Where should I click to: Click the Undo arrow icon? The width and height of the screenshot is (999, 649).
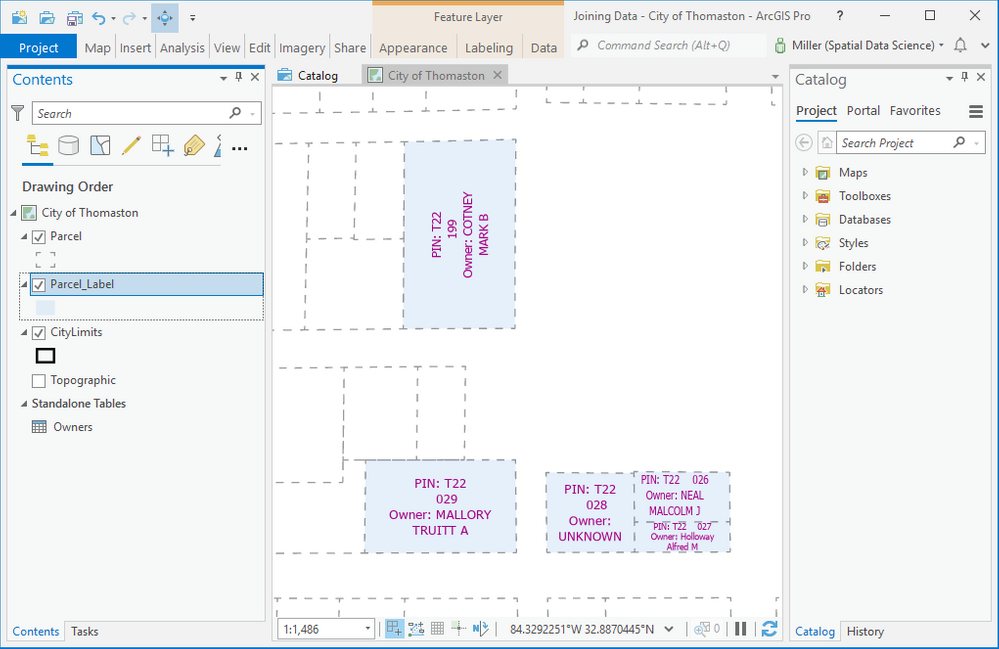98,18
